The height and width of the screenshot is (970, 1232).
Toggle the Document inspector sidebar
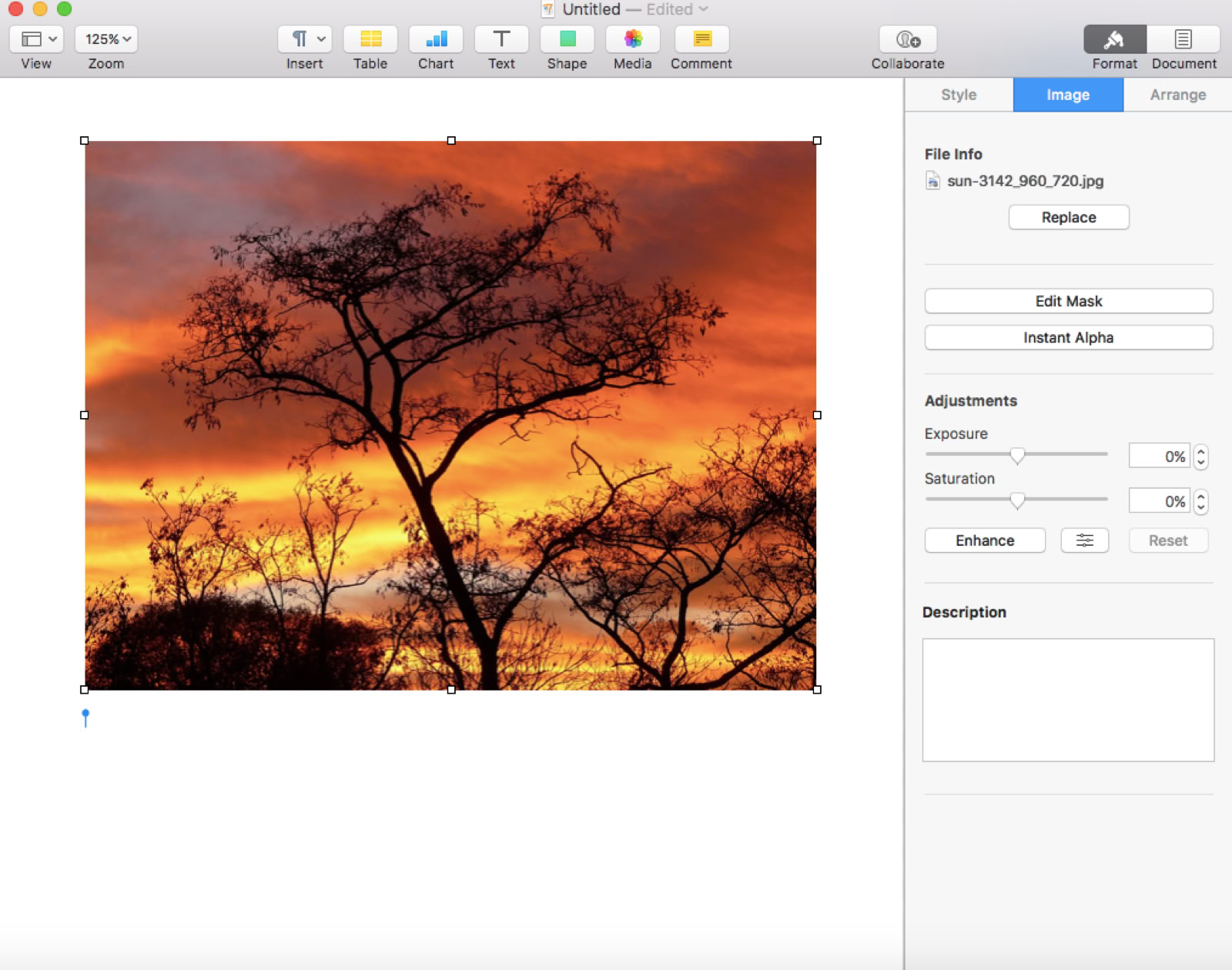pos(1183,39)
